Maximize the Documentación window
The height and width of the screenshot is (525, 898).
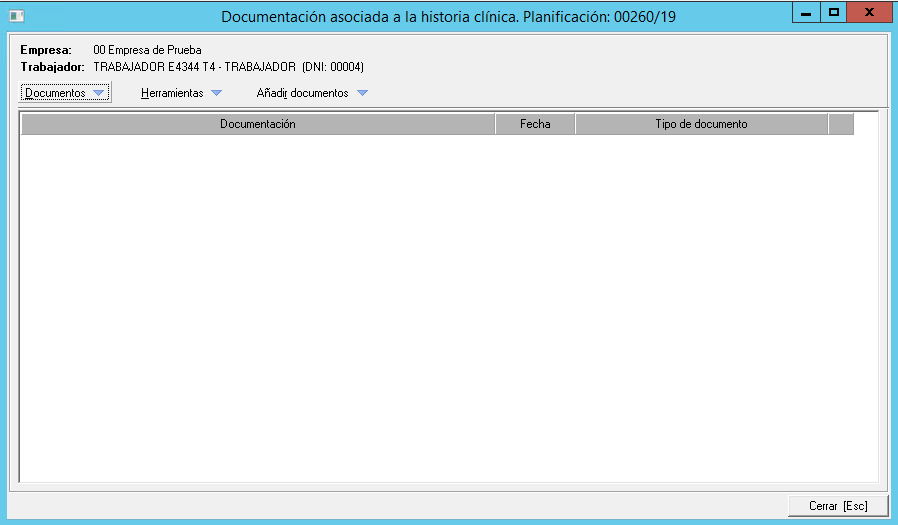click(x=833, y=13)
